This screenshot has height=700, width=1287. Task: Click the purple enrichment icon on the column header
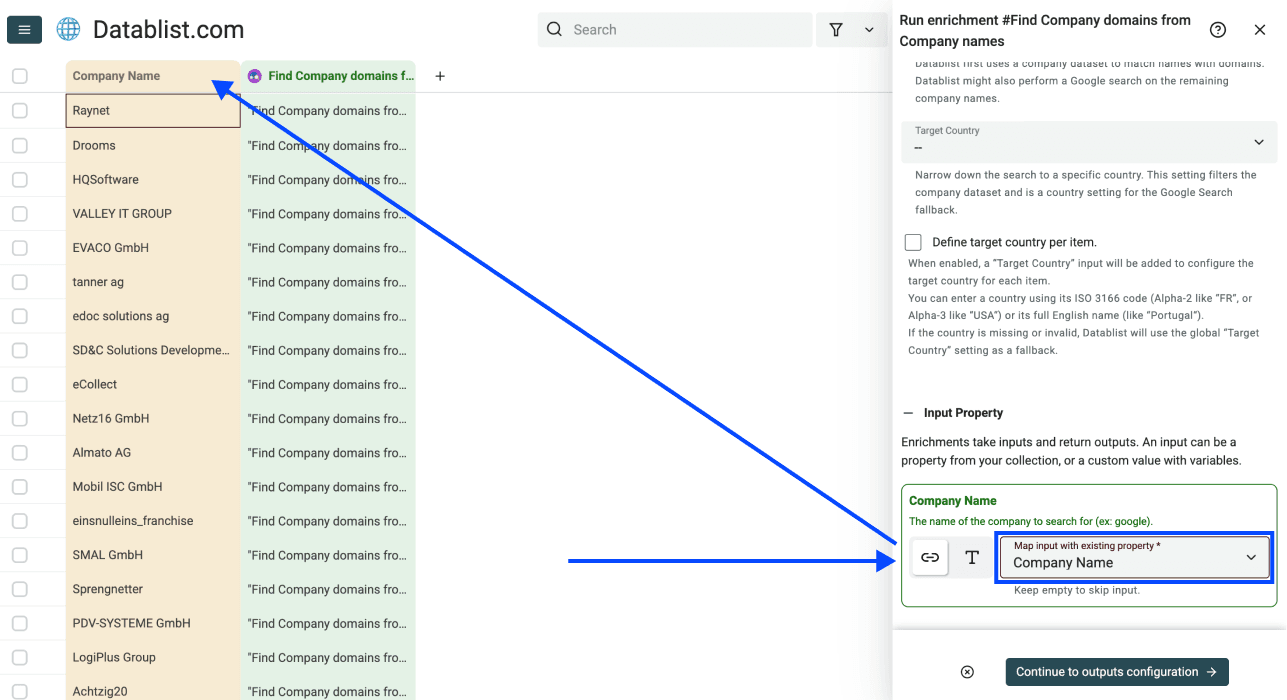(x=254, y=75)
